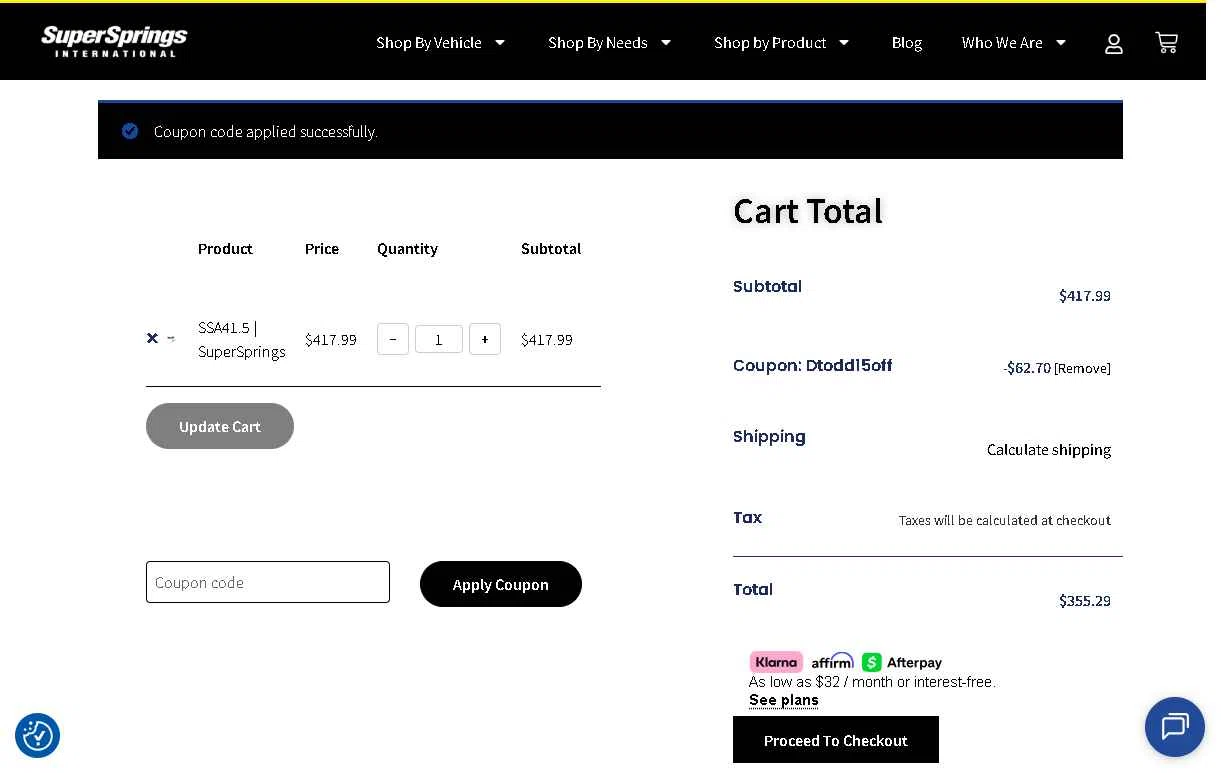
Task: Click the Affirm payment logo
Action: (x=832, y=661)
